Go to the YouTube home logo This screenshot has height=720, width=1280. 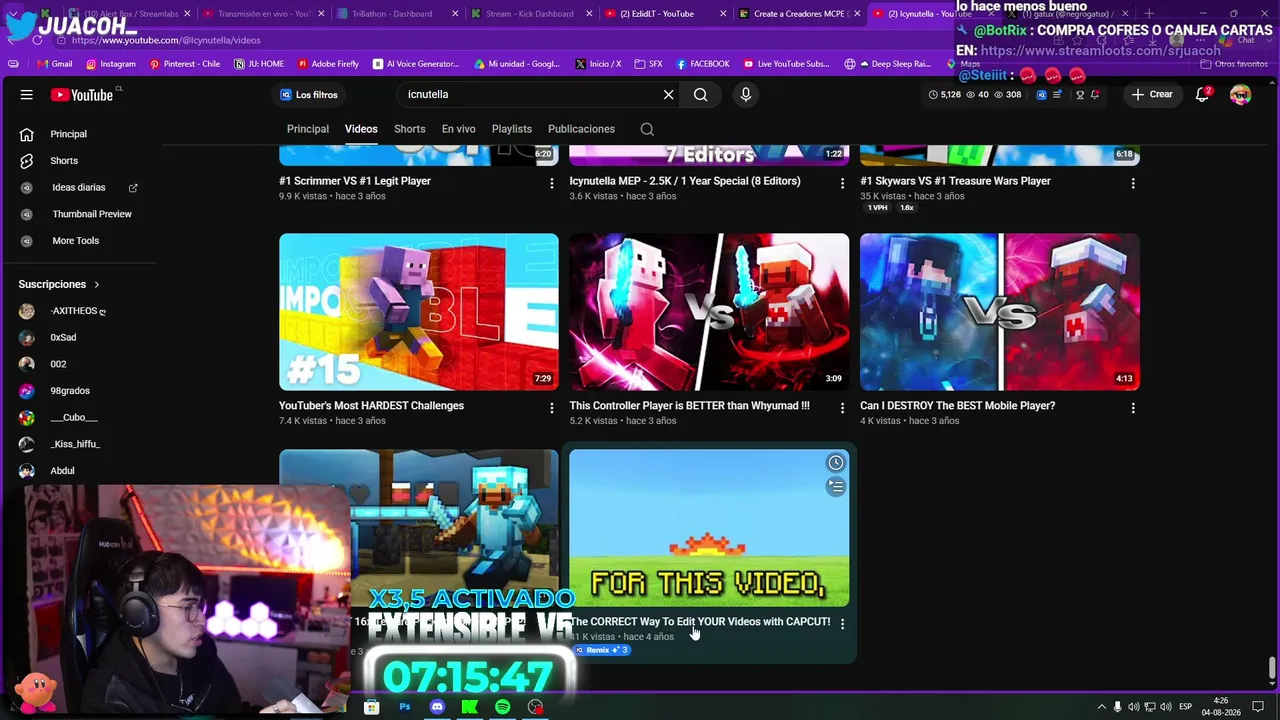click(x=82, y=95)
